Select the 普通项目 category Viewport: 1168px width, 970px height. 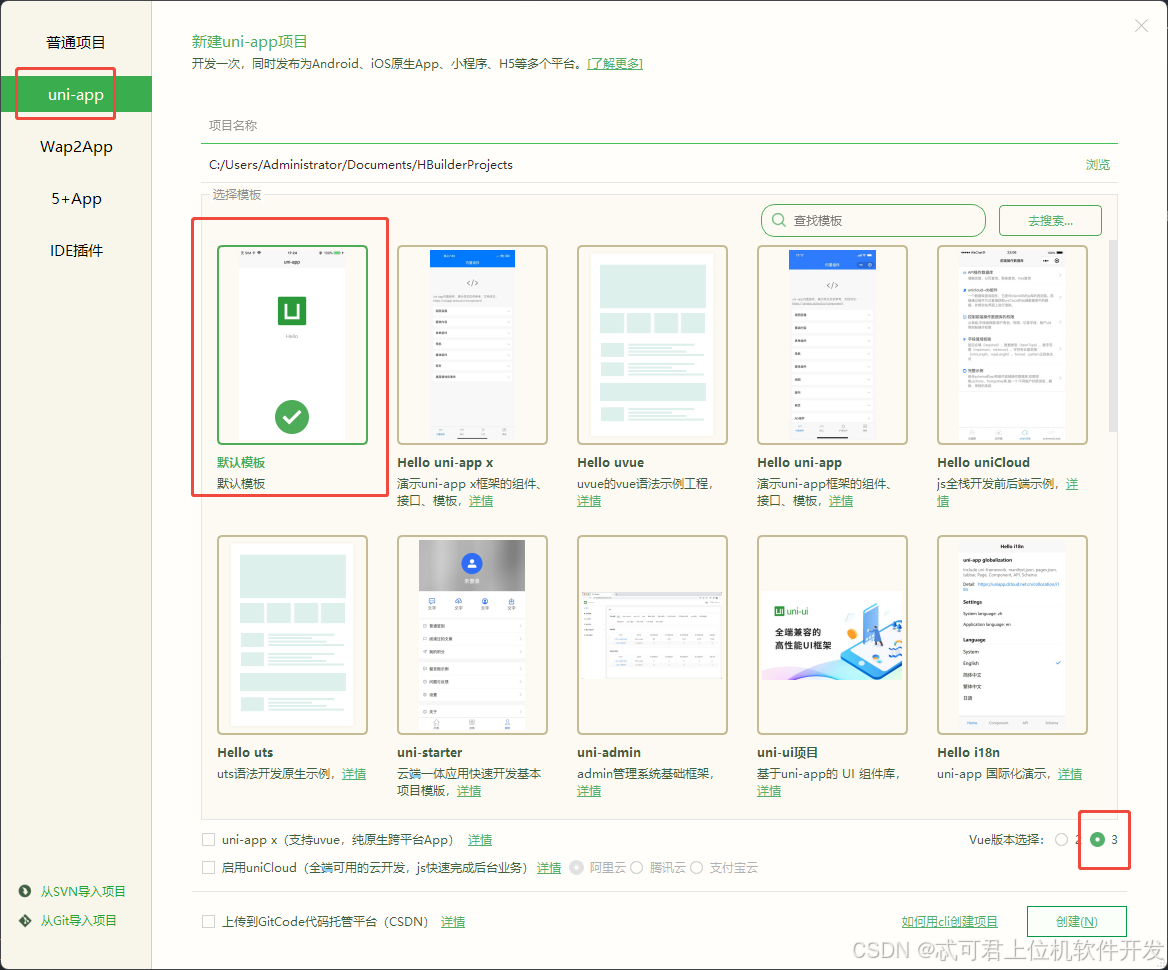click(x=76, y=42)
